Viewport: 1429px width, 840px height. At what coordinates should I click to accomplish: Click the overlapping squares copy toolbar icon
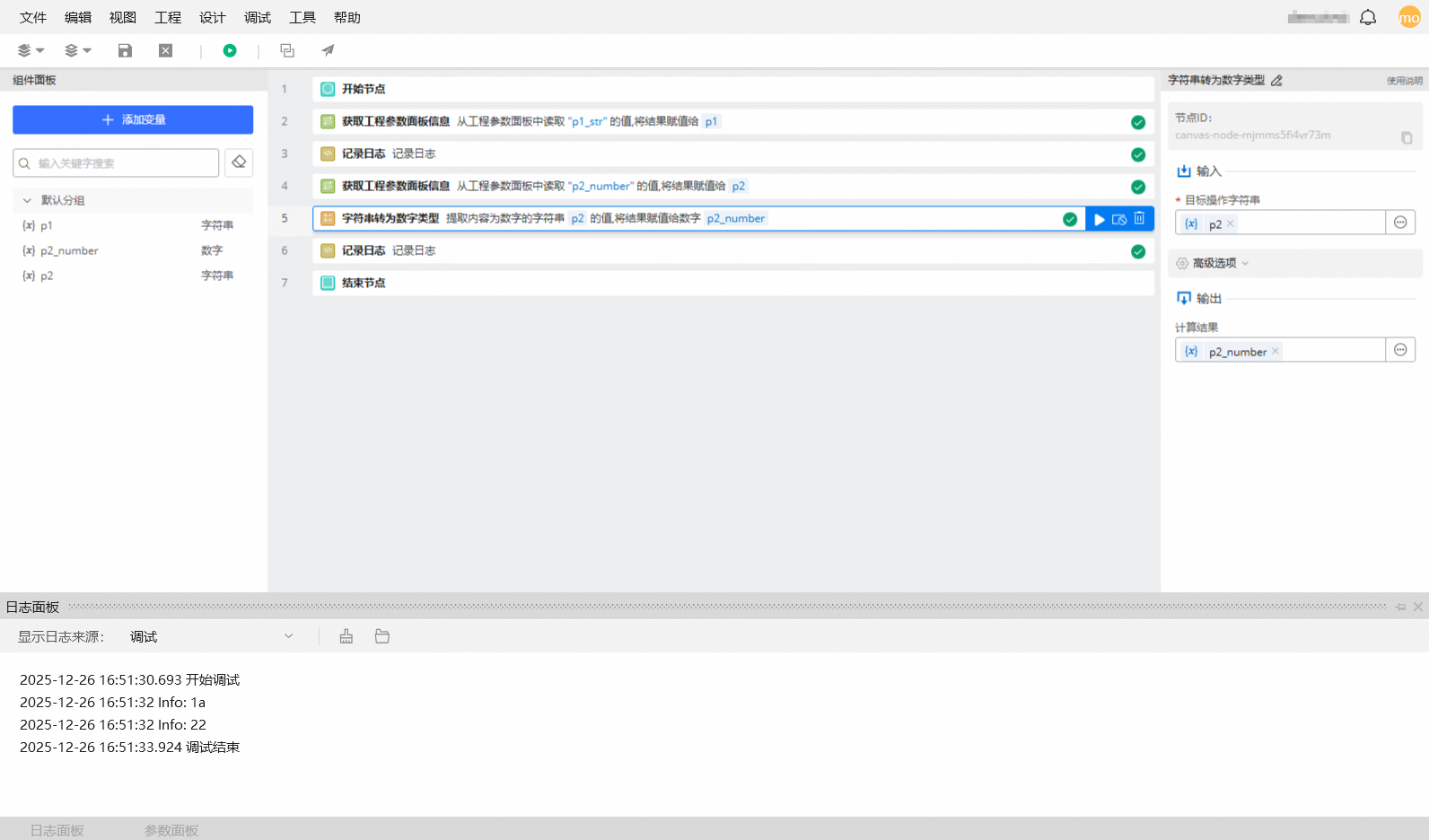pos(287,50)
